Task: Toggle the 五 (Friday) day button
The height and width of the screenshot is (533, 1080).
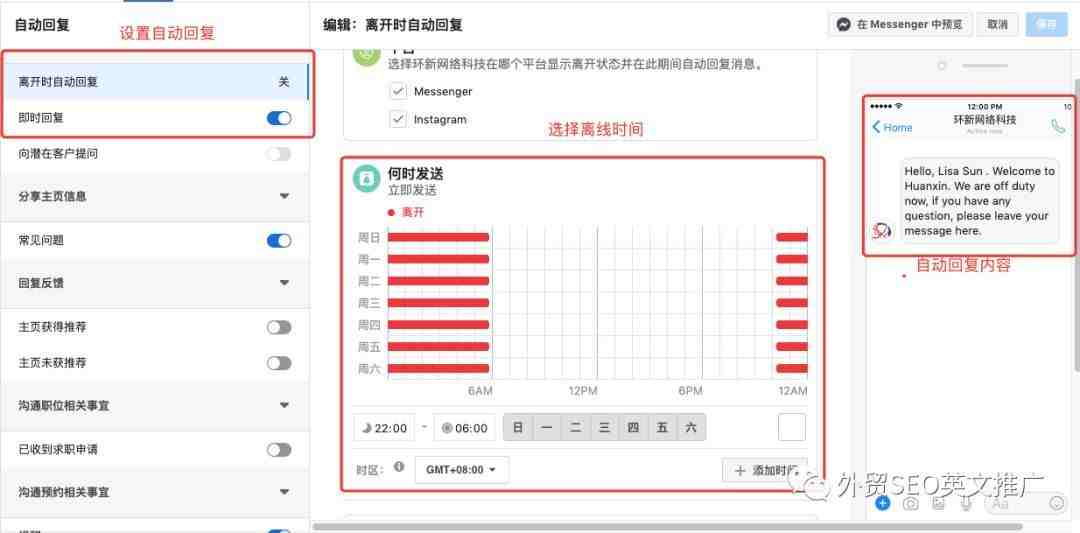Action: 663,428
